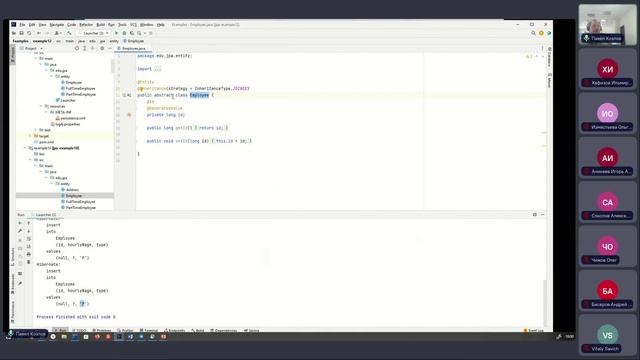Open the Edit menu
Screen dimensions: 640x360
tap(32, 24)
